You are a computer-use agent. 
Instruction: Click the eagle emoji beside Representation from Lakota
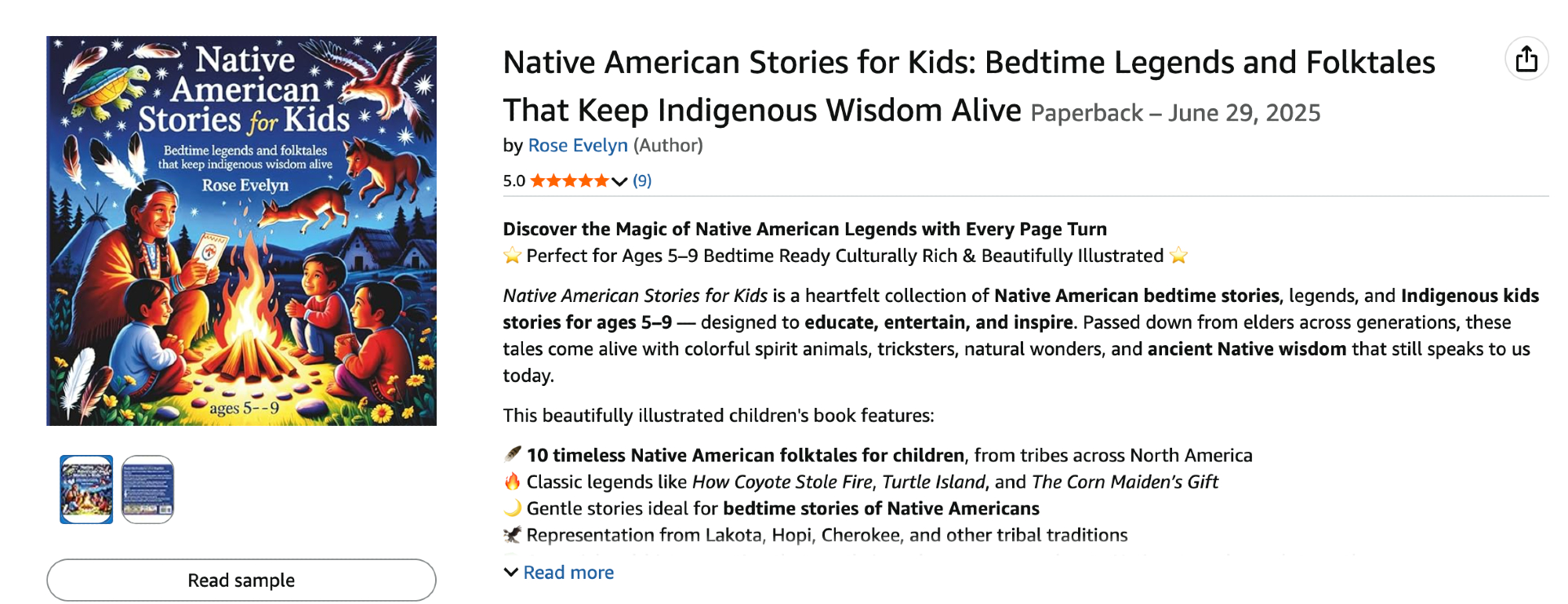pos(513,535)
